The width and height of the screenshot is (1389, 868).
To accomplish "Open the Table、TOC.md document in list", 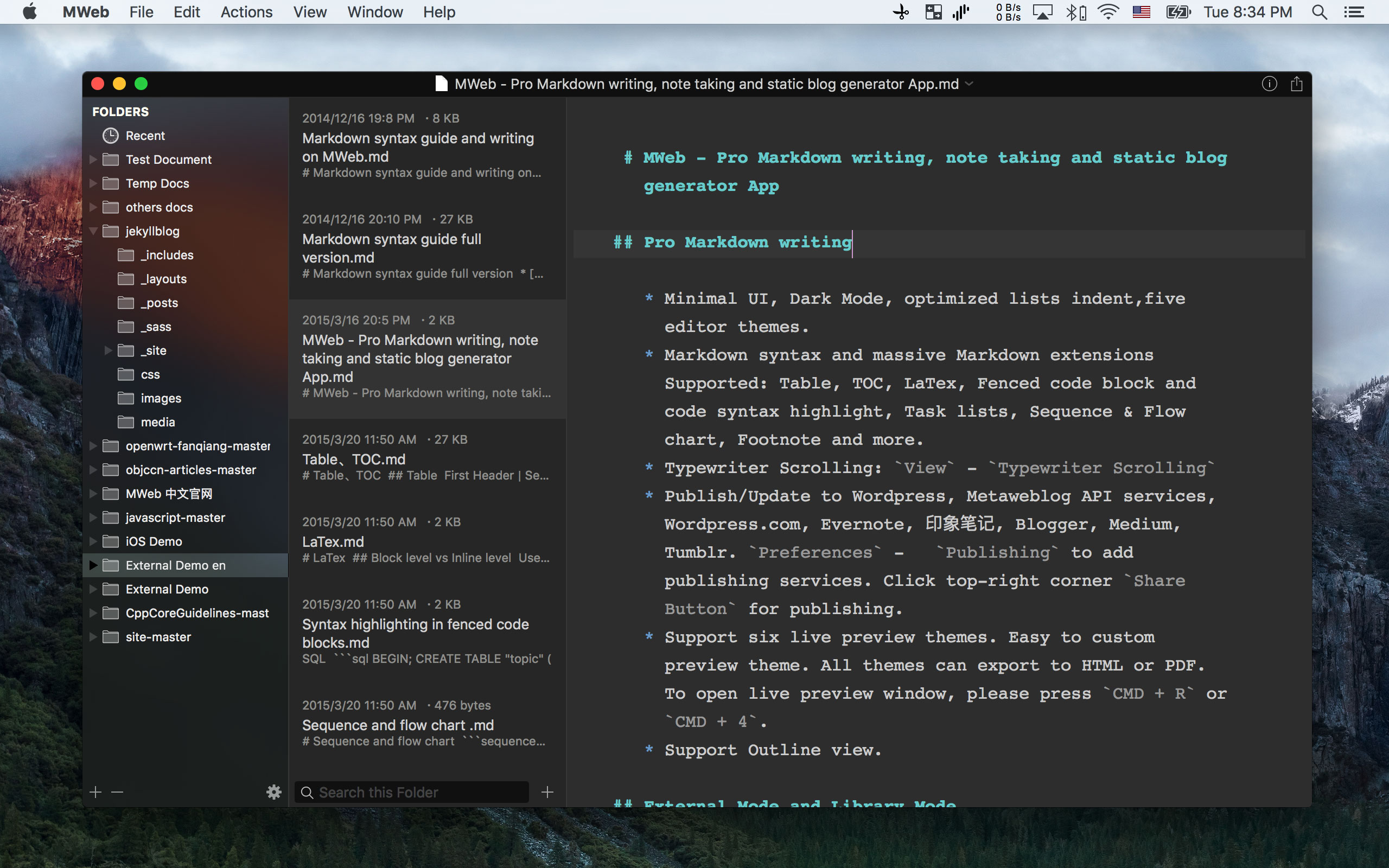I will click(x=426, y=459).
